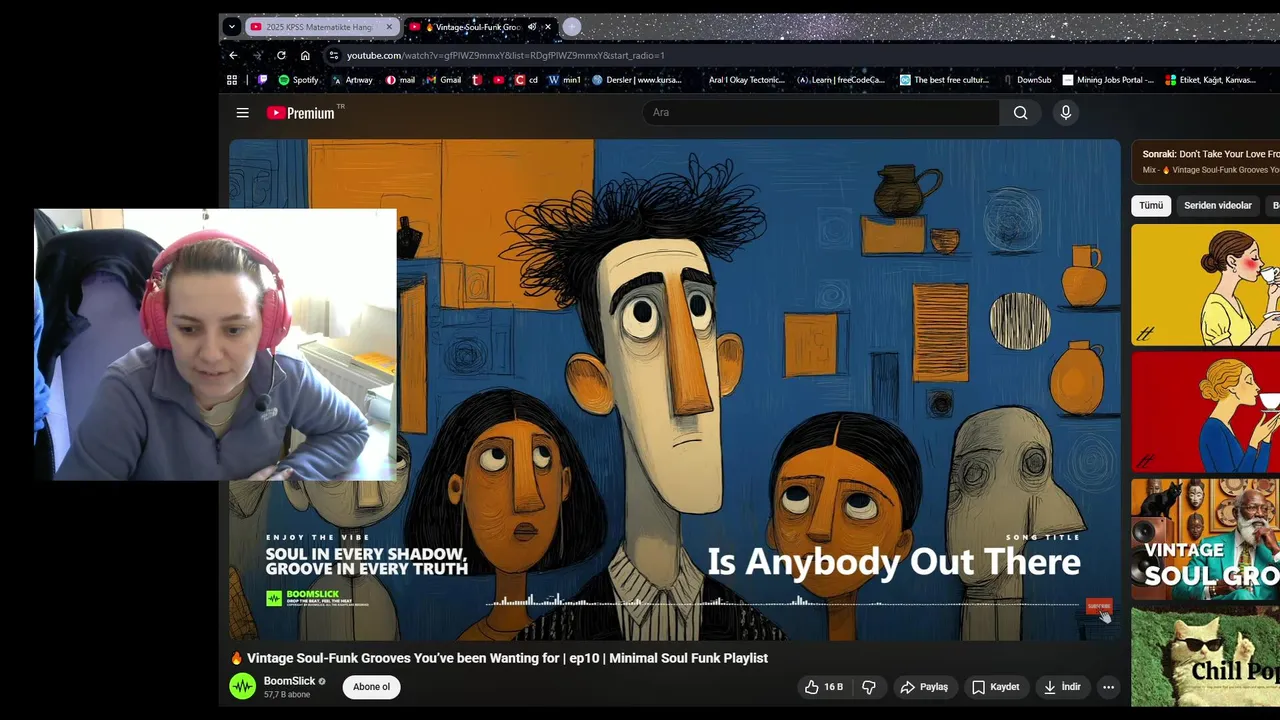Go back with the browser back arrow
The height and width of the screenshot is (720, 1280).
[x=233, y=56]
